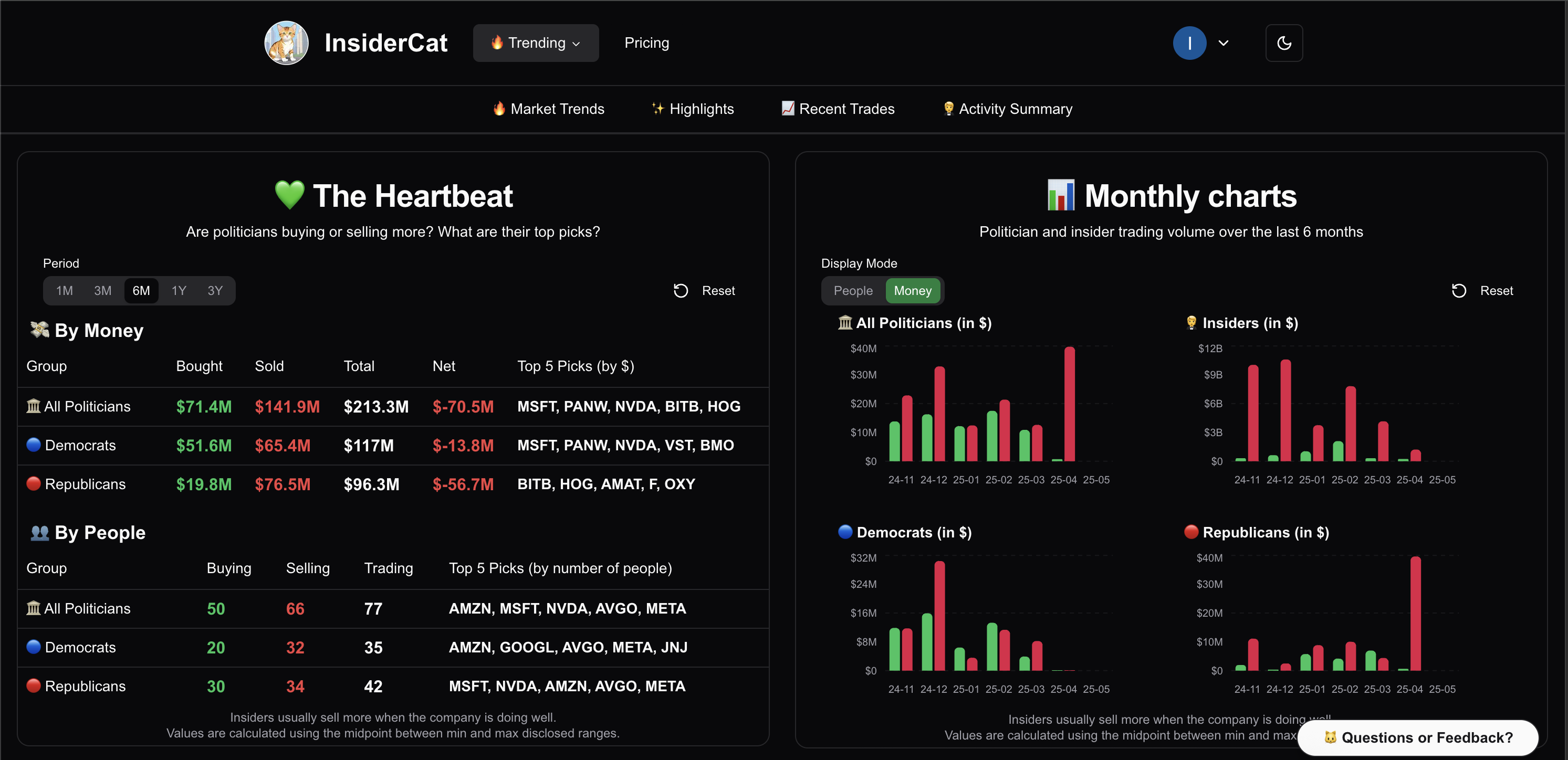Select the 1M period option
1568x760 pixels.
click(65, 291)
